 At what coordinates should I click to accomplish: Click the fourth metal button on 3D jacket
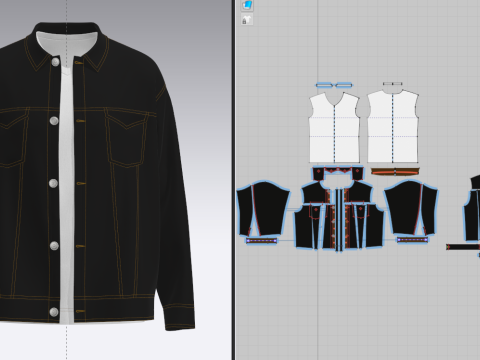[54, 246]
